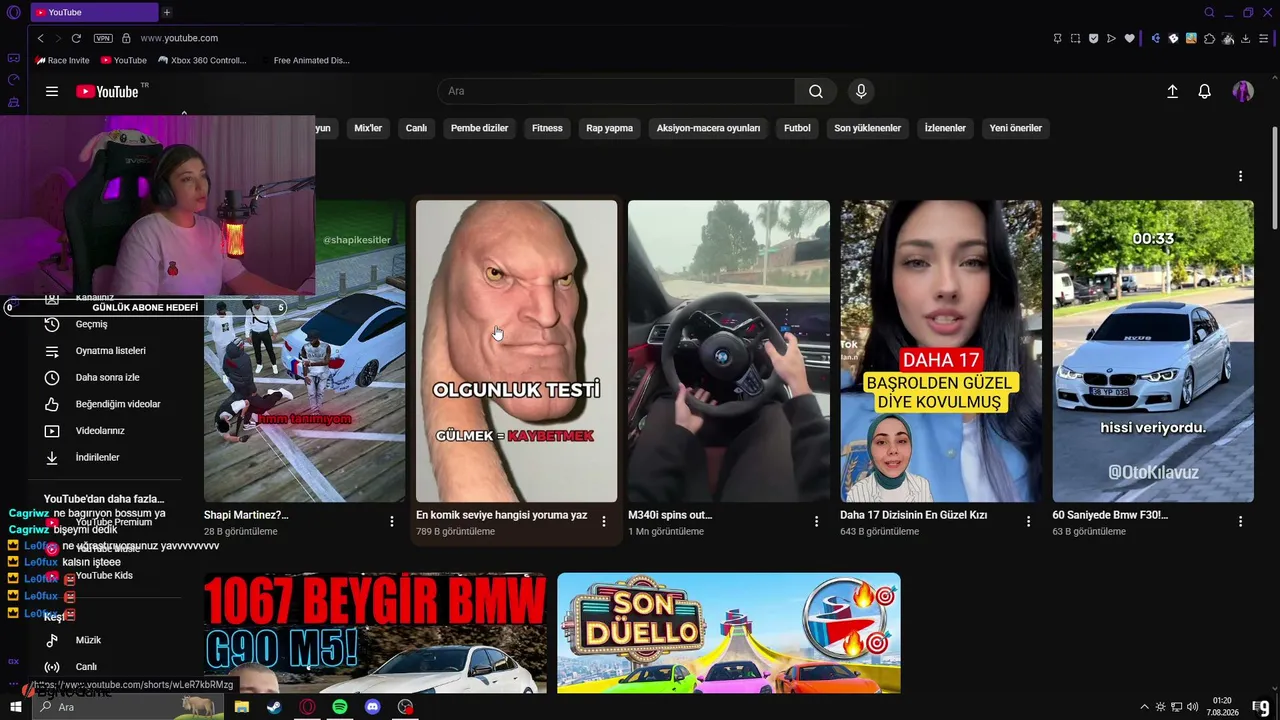Click the site security lock icon
The width and height of the screenshot is (1280, 720).
click(126, 38)
